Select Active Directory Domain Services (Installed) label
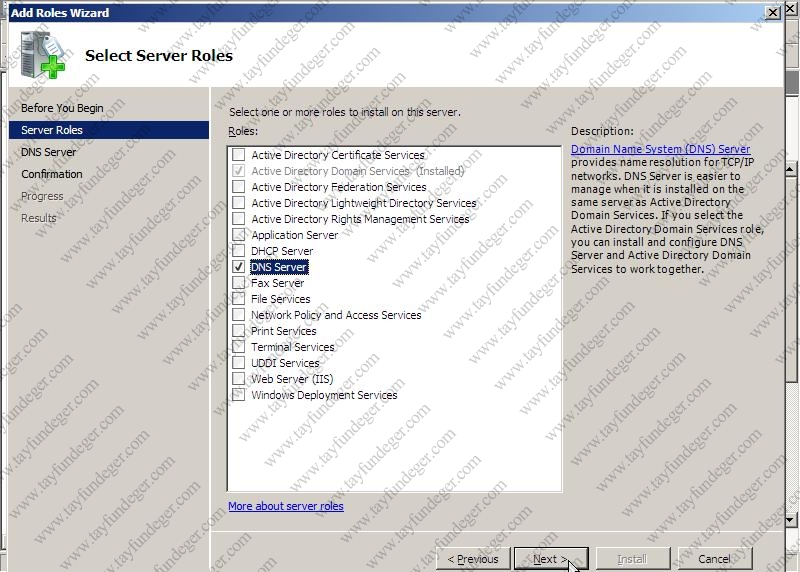Screen dimensions: 800x572 click(358, 171)
